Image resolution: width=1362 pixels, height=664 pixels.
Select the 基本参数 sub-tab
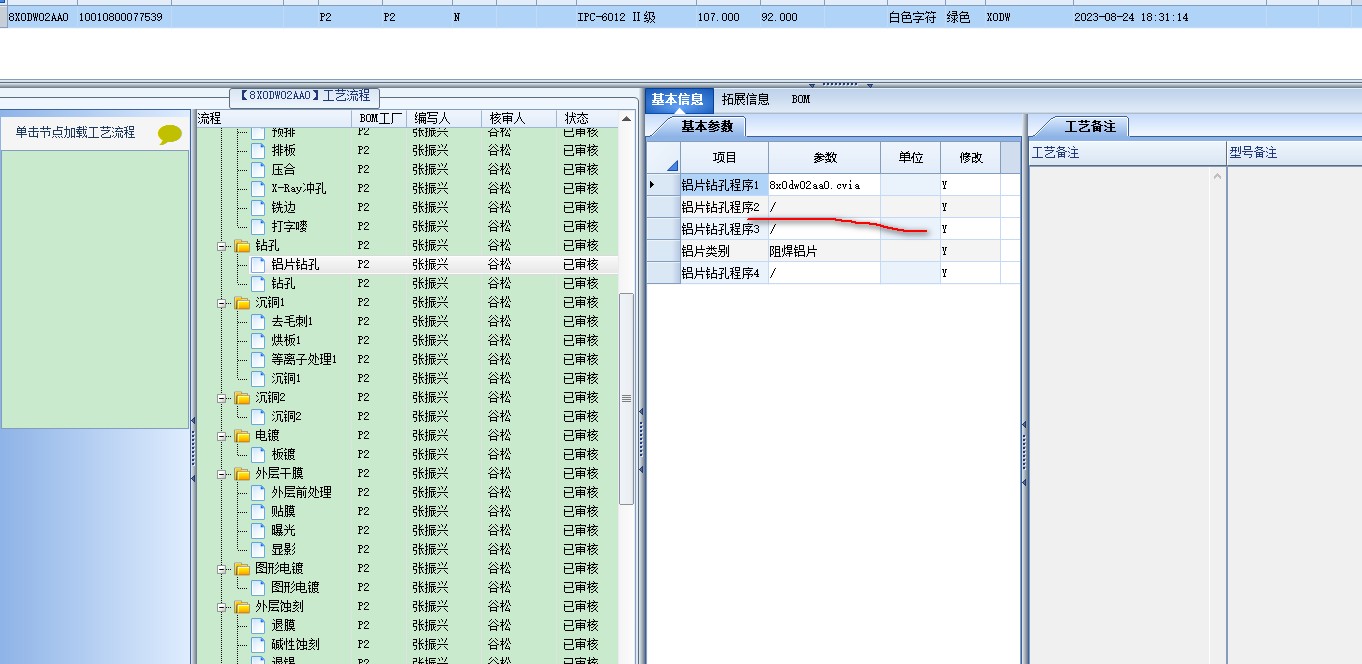coord(706,127)
